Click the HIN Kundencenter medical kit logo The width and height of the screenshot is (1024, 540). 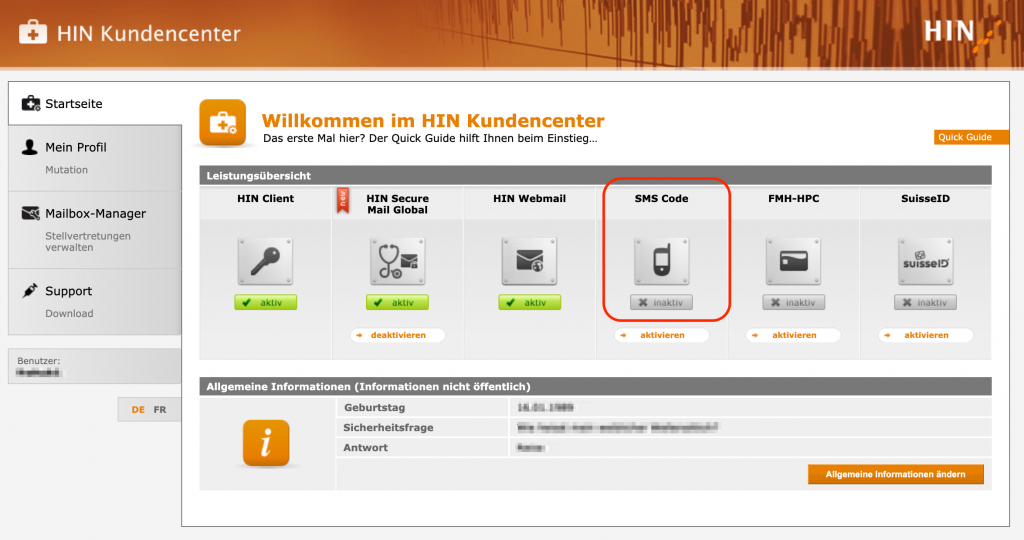[x=33, y=32]
